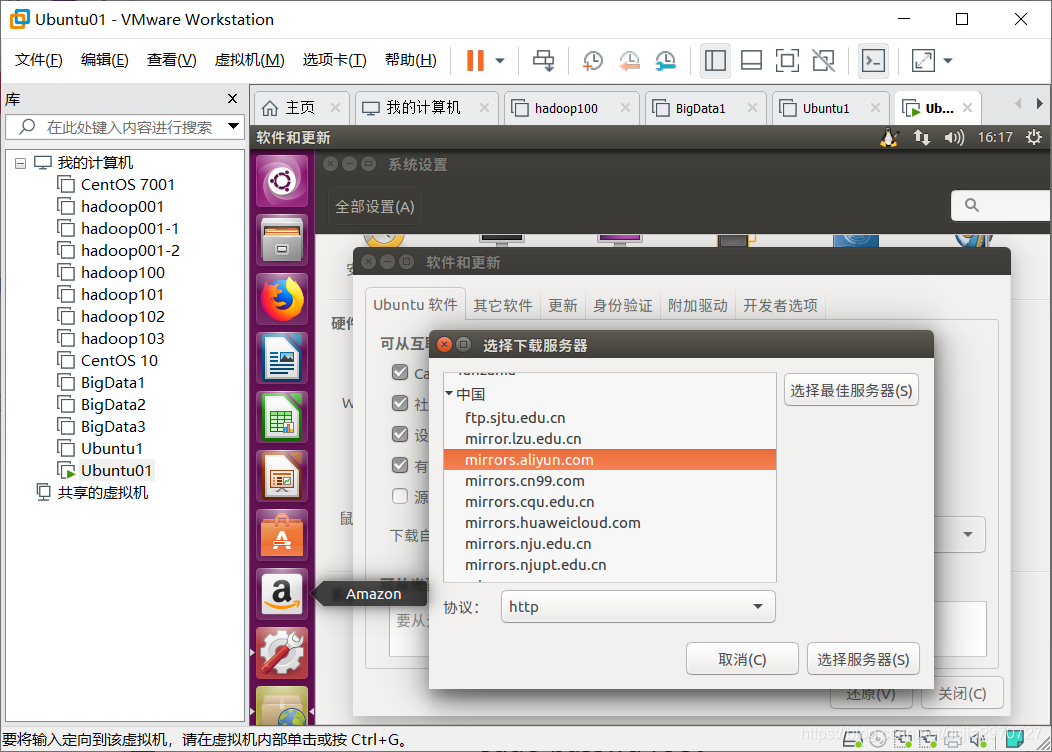Switch to the 更新 tab
The height and width of the screenshot is (752, 1052).
coord(562,305)
